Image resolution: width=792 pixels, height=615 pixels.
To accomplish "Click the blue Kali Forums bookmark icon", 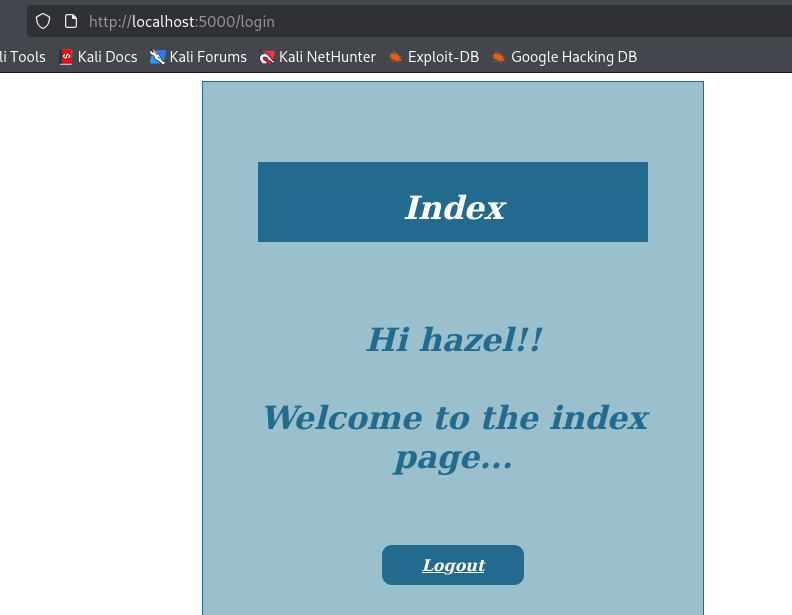I will [157, 57].
